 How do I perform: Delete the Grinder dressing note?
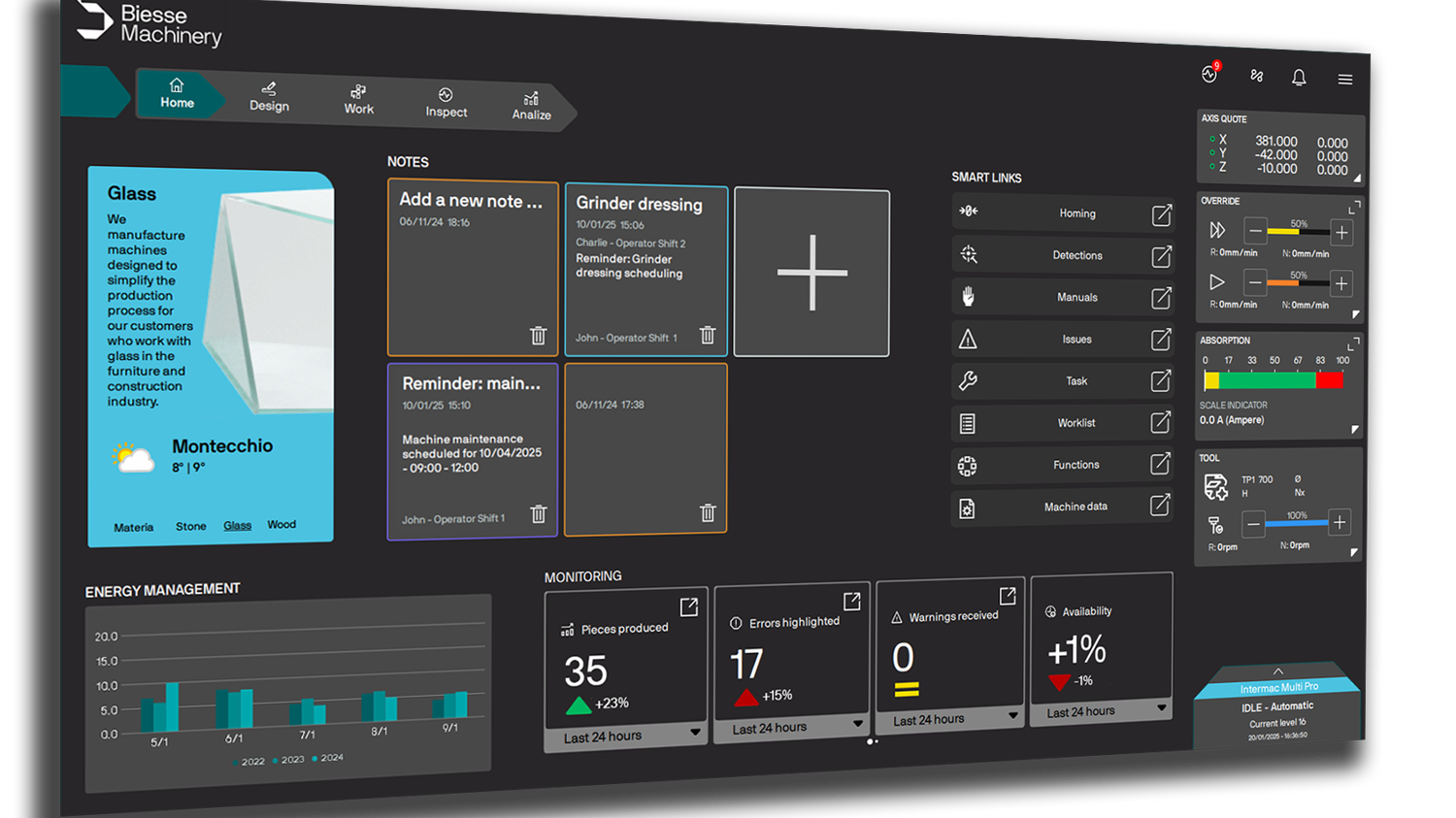click(708, 335)
